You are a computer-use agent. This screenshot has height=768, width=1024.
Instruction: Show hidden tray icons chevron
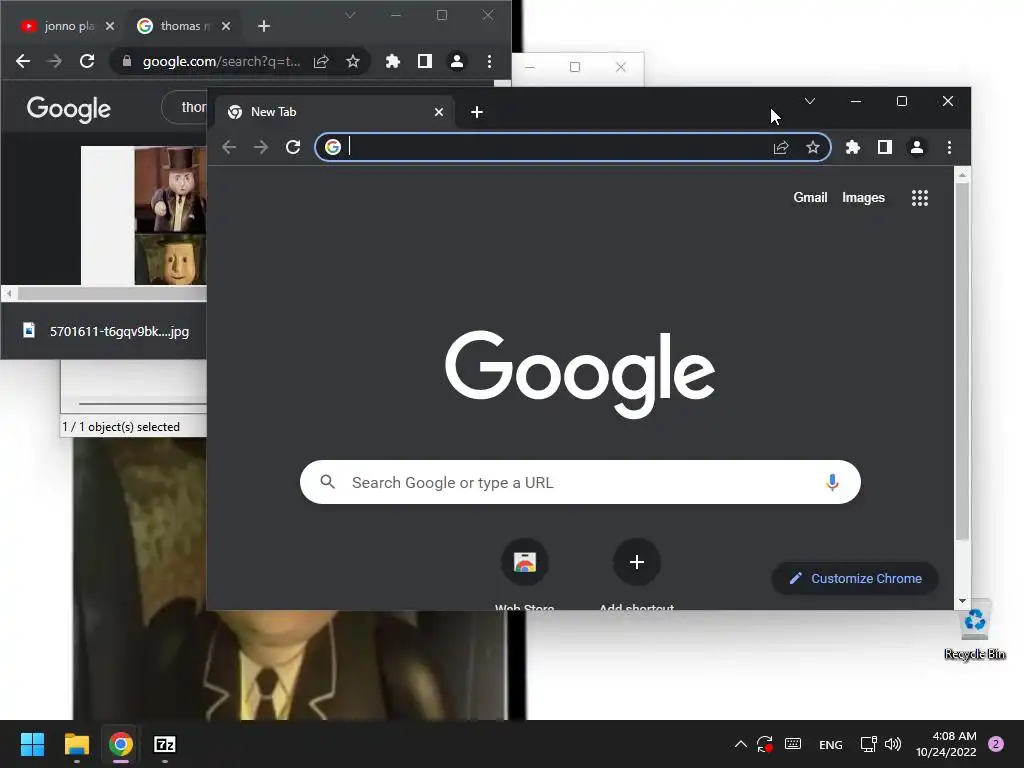[741, 744]
